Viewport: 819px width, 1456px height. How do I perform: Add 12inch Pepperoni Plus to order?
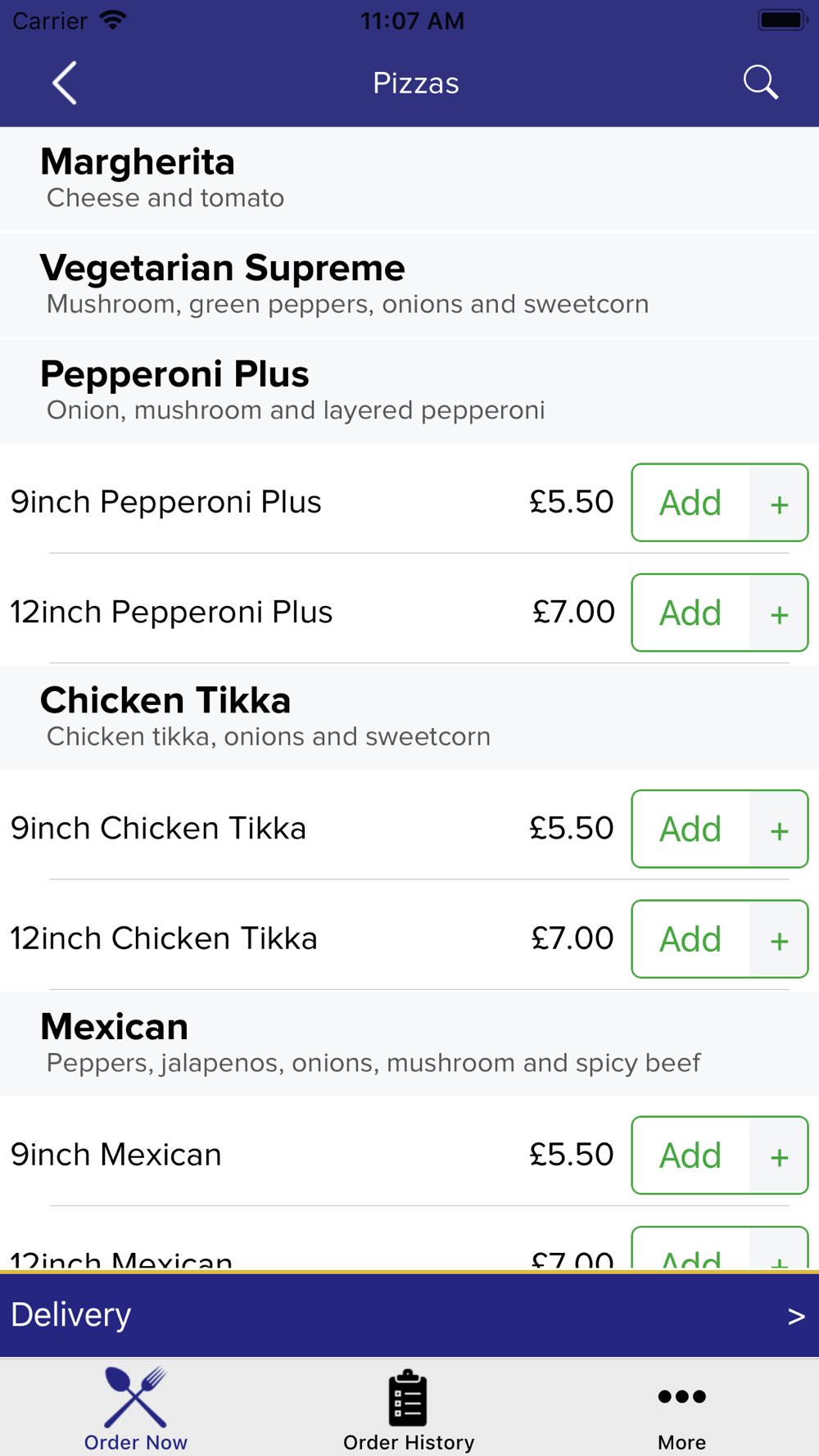click(x=690, y=613)
